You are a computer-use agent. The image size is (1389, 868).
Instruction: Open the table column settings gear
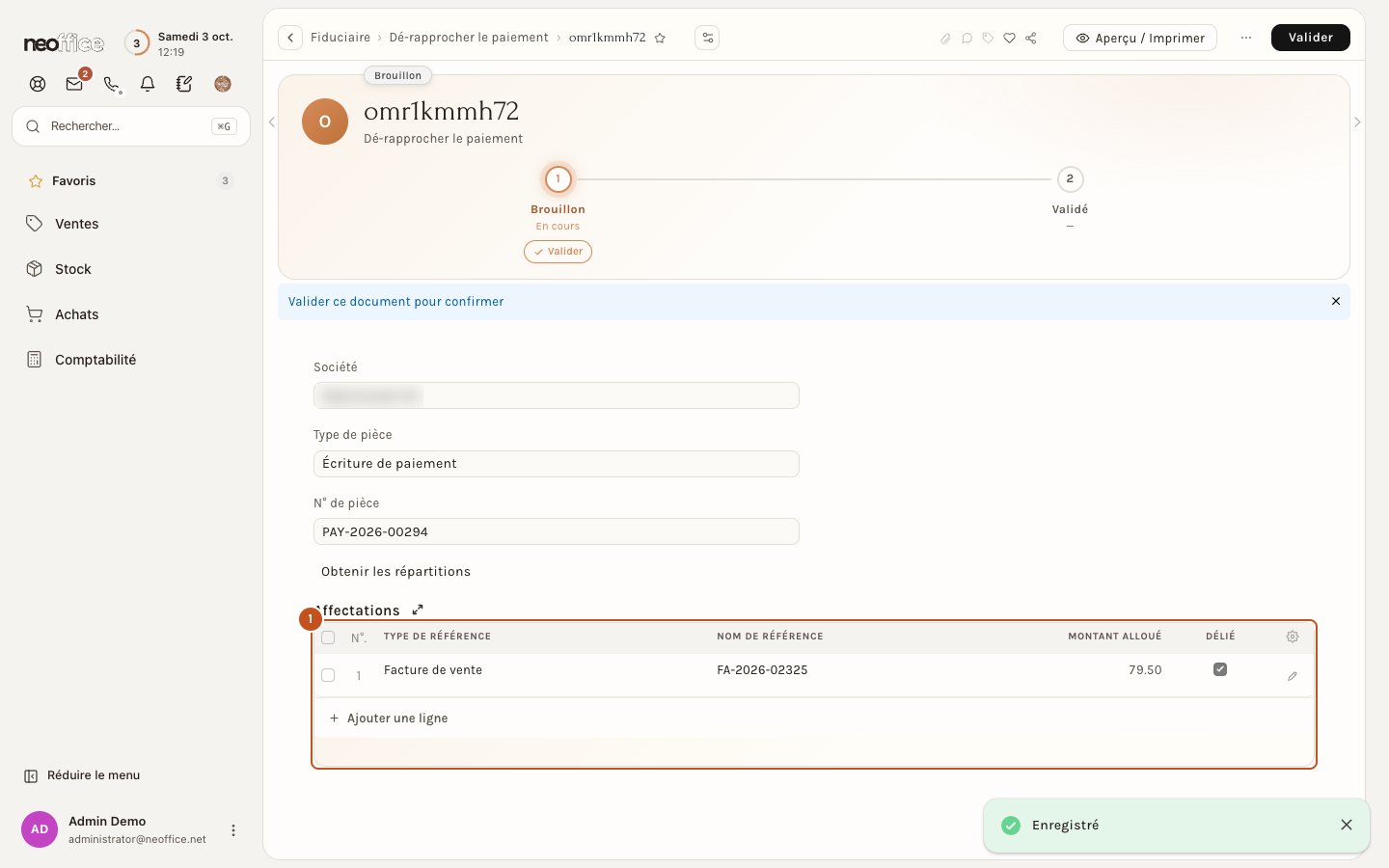(1293, 637)
